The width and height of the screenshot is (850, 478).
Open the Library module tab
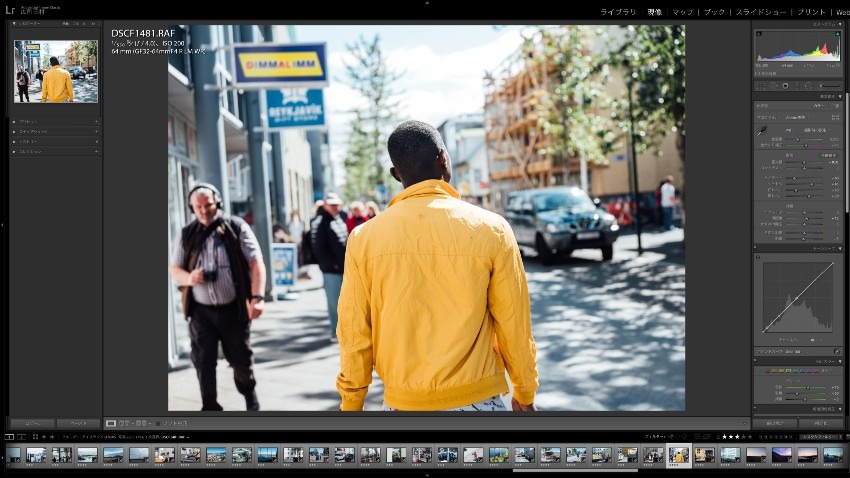617,12
